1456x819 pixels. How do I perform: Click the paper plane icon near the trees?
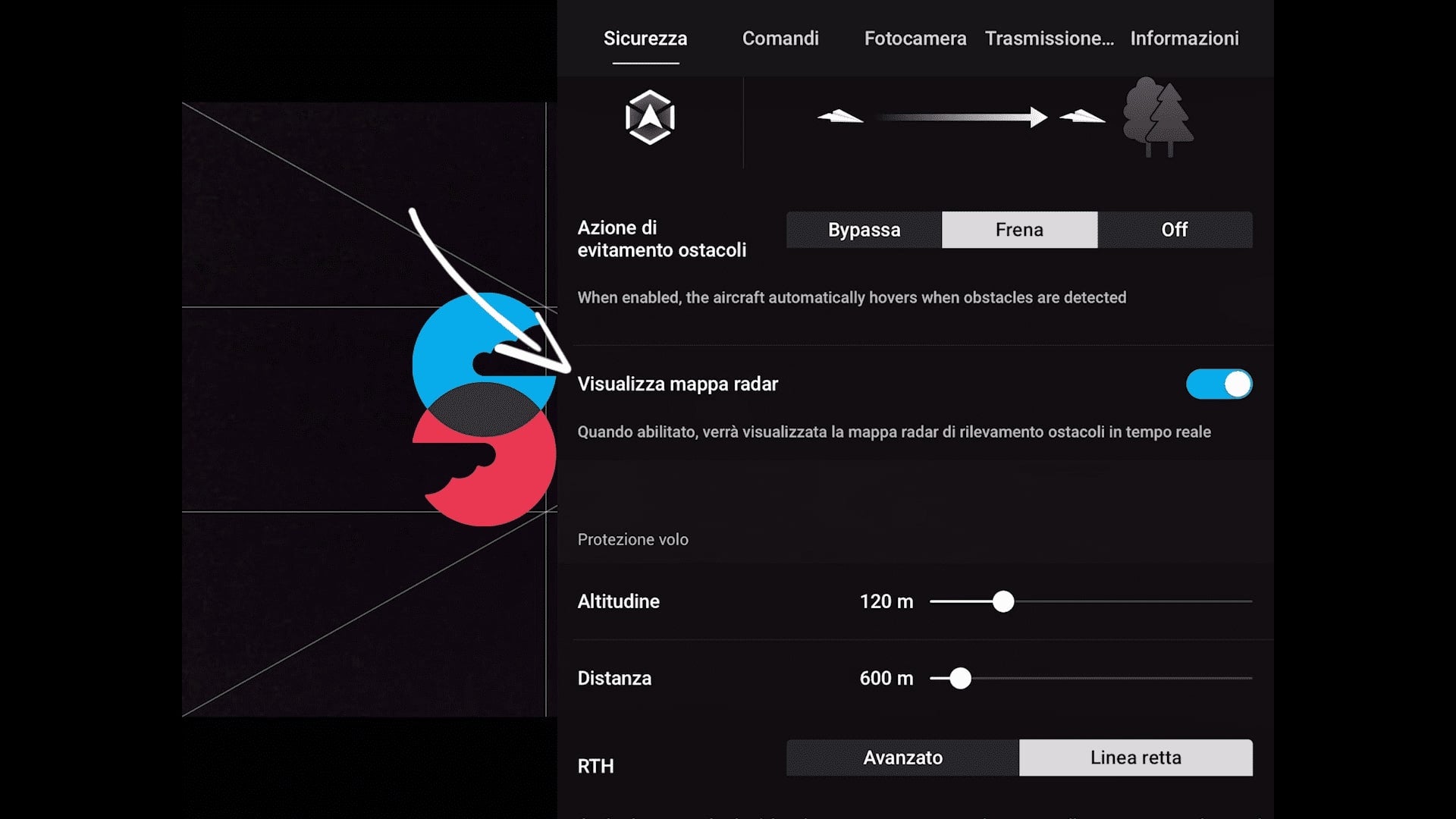(x=1081, y=116)
